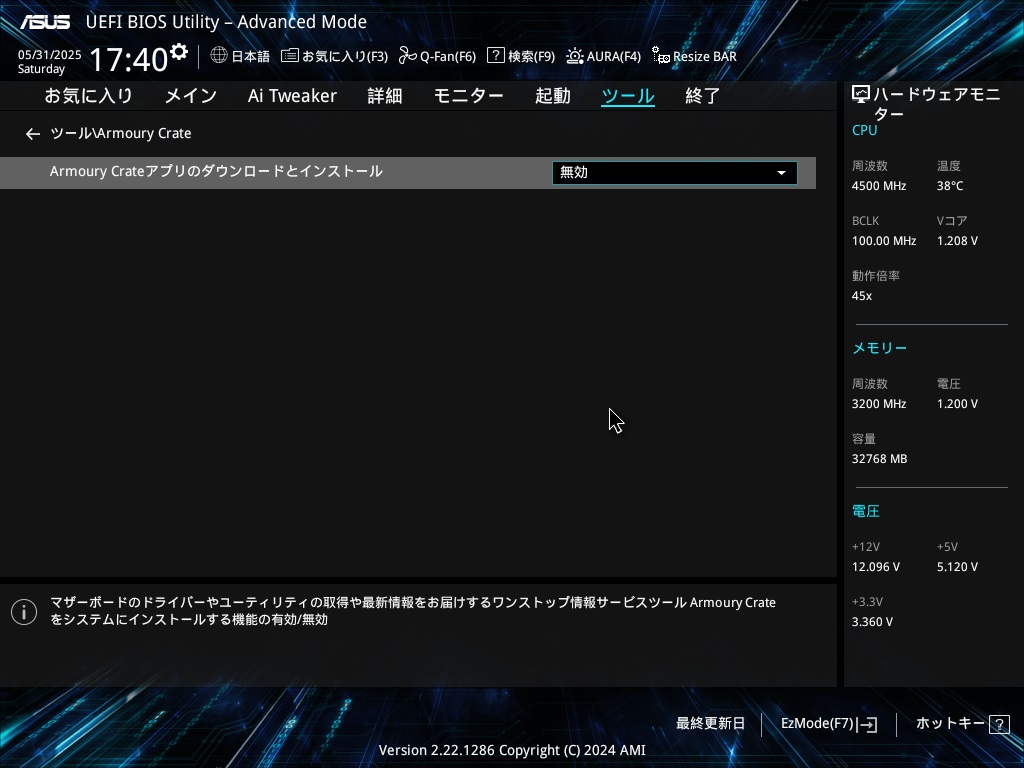Open the Ai Tweaker tab
The height and width of the screenshot is (768, 1024).
click(x=292, y=96)
